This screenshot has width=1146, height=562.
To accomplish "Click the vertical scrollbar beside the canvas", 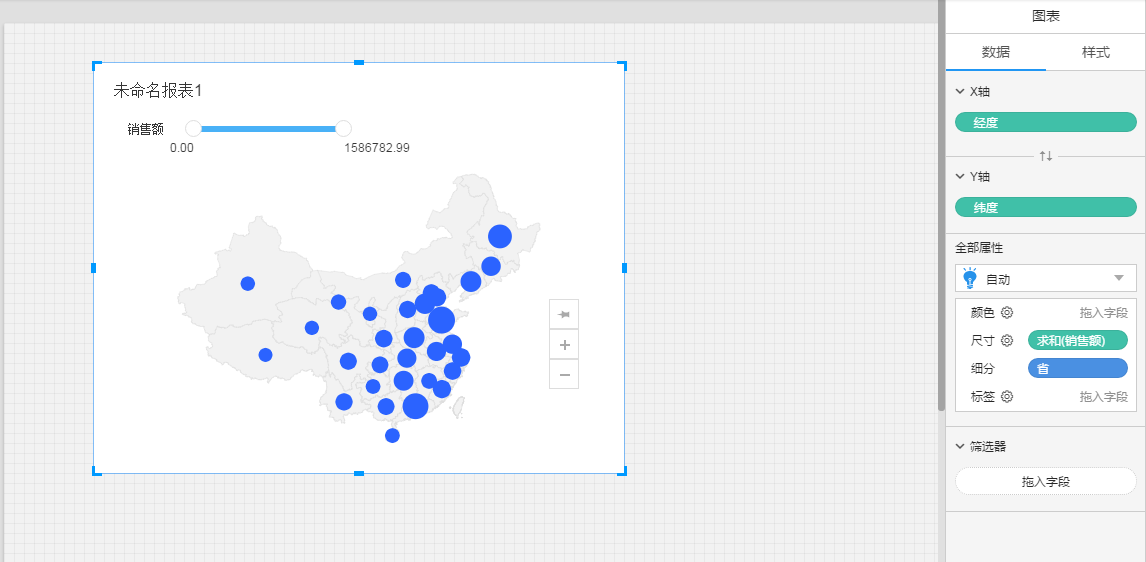I will [941, 205].
